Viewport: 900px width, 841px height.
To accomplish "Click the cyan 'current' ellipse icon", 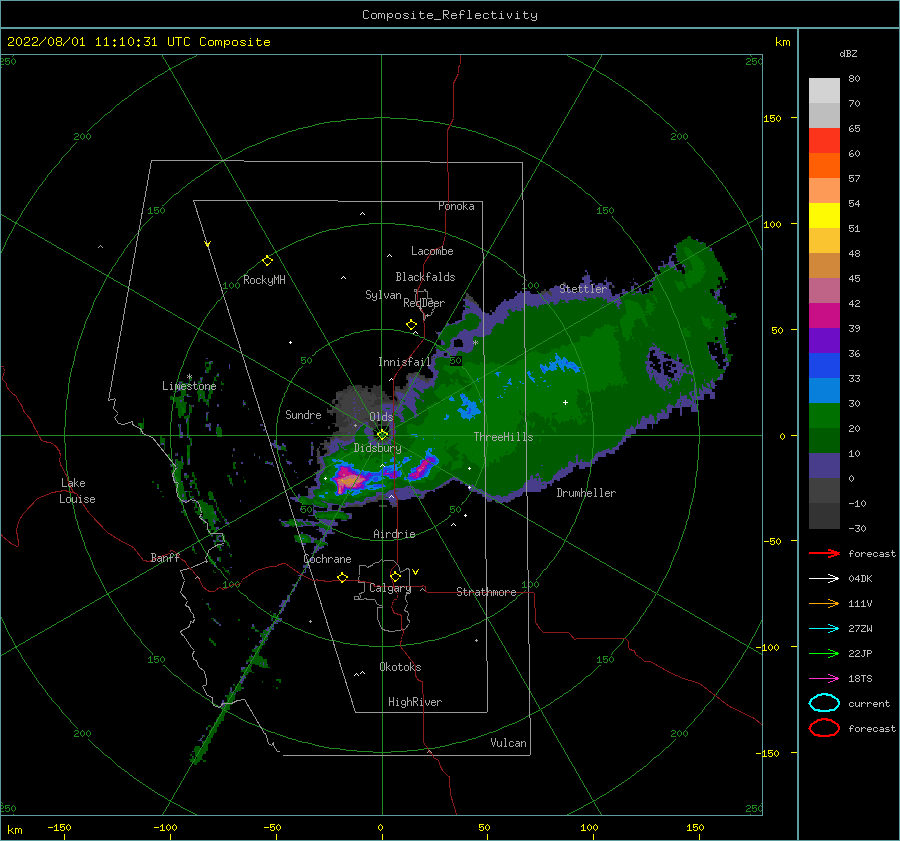I will click(x=824, y=703).
